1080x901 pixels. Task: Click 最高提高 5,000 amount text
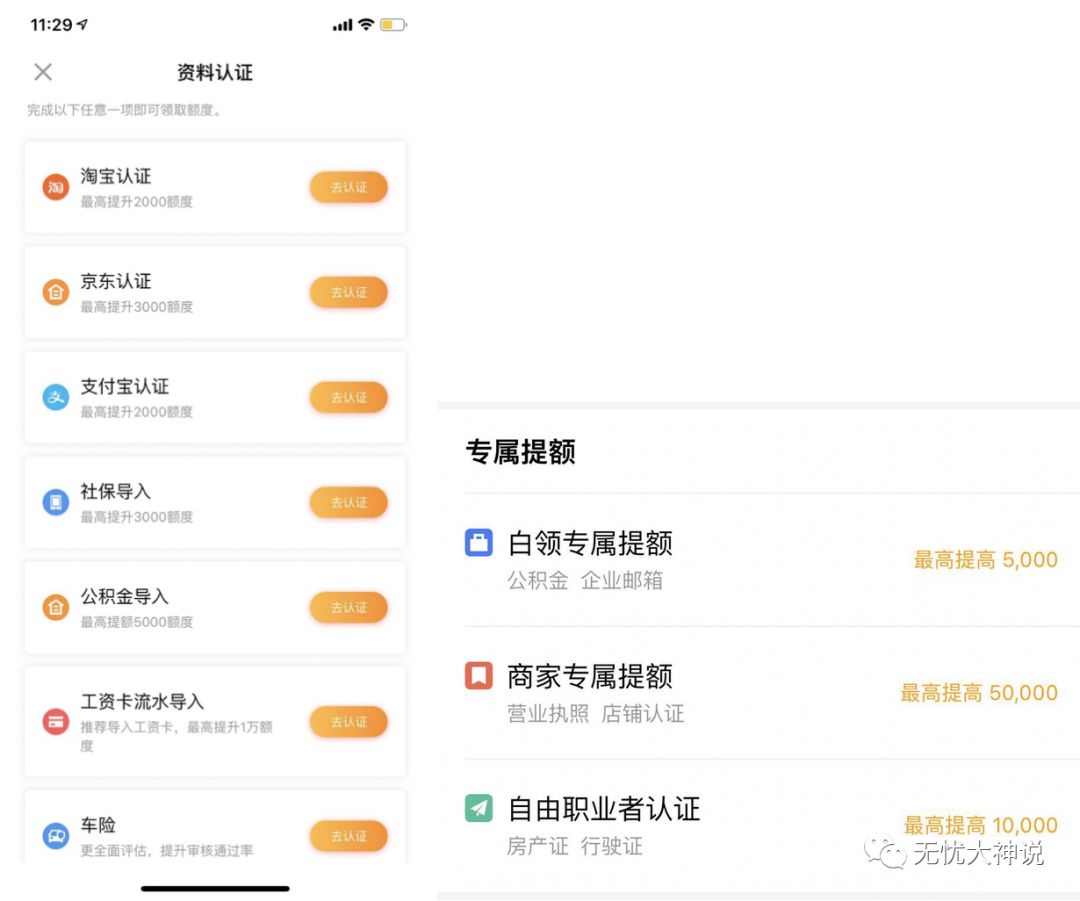(x=986, y=559)
